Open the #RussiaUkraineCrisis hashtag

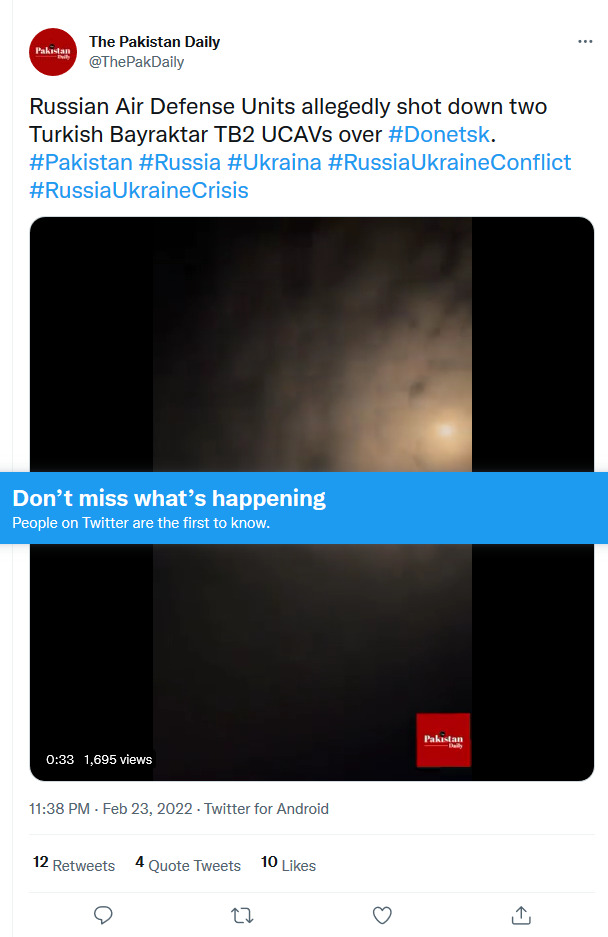[x=139, y=191]
